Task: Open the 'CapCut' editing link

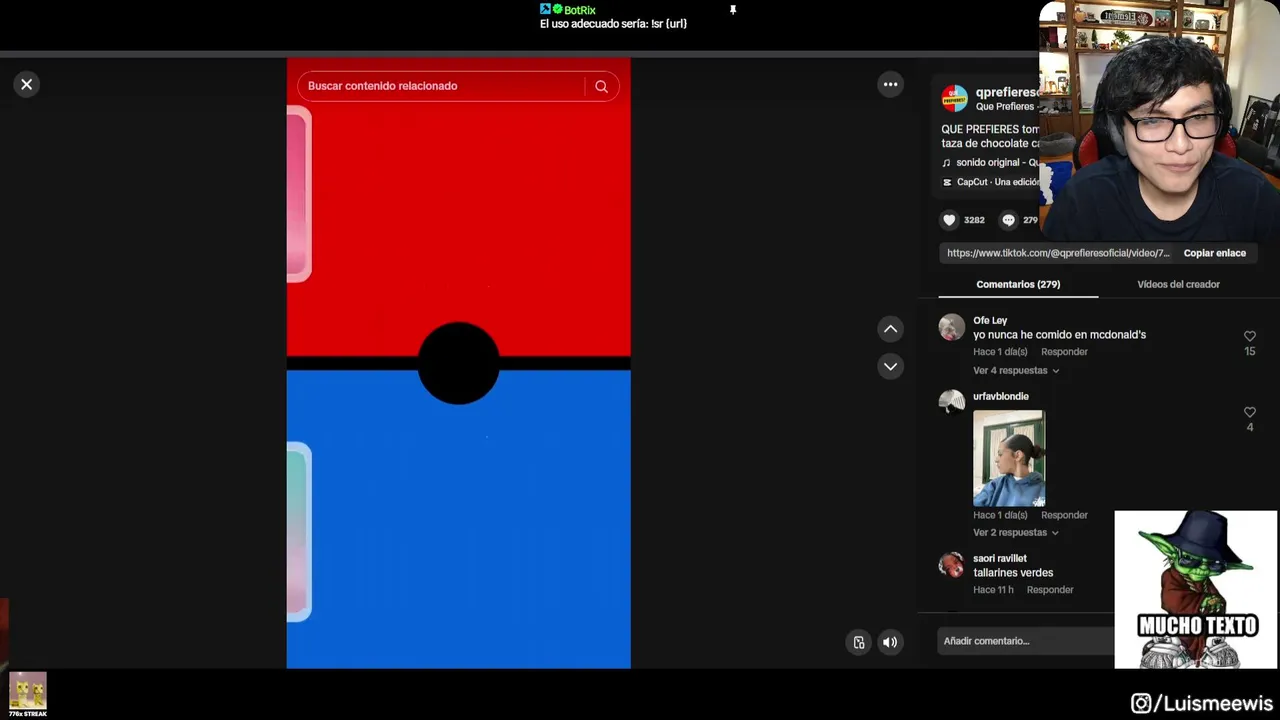Action: [x=997, y=182]
